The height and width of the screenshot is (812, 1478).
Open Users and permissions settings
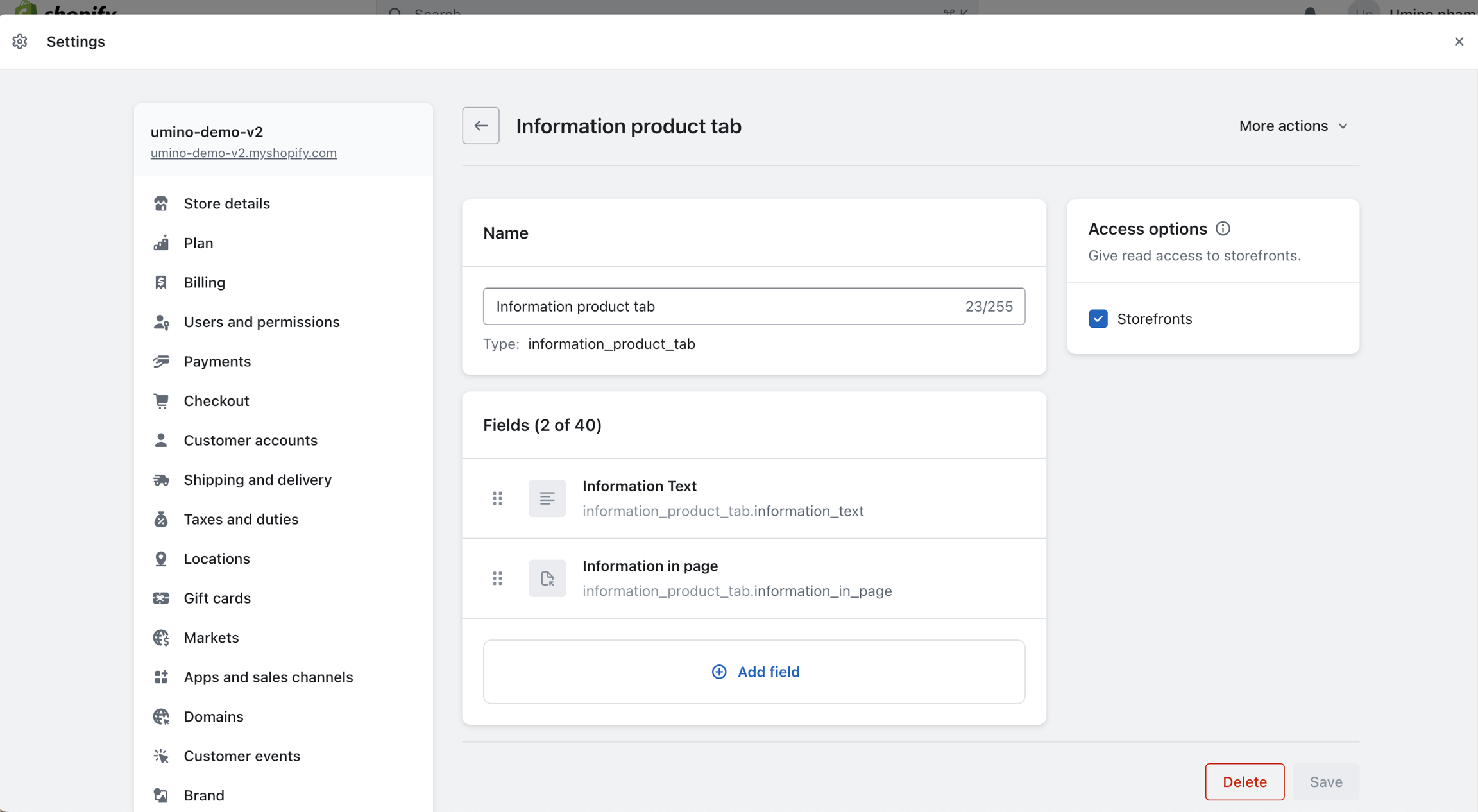261,322
